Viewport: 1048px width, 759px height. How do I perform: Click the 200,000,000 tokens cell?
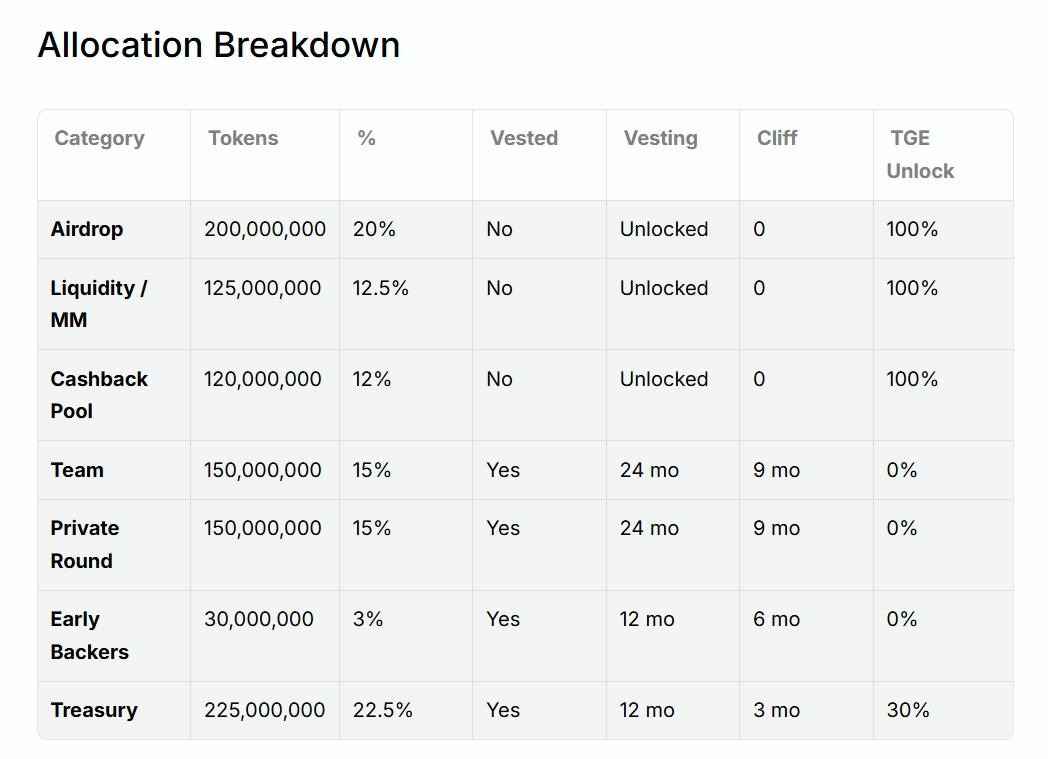pyautogui.click(x=265, y=229)
